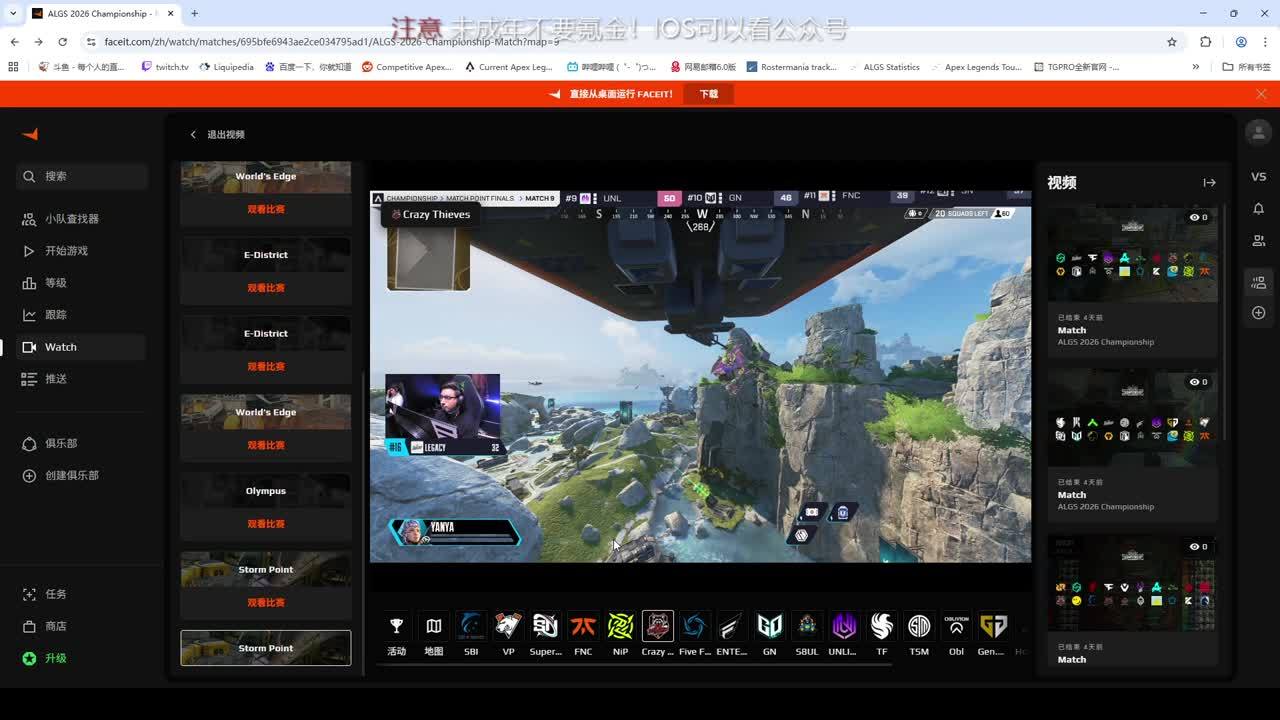This screenshot has height=720, width=1280.
Task: Click the VS matchmaking icon
Action: tap(1258, 177)
